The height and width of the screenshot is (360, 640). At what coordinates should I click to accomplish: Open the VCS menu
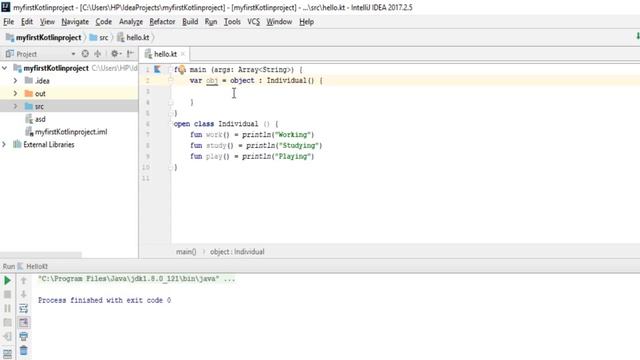pos(253,22)
